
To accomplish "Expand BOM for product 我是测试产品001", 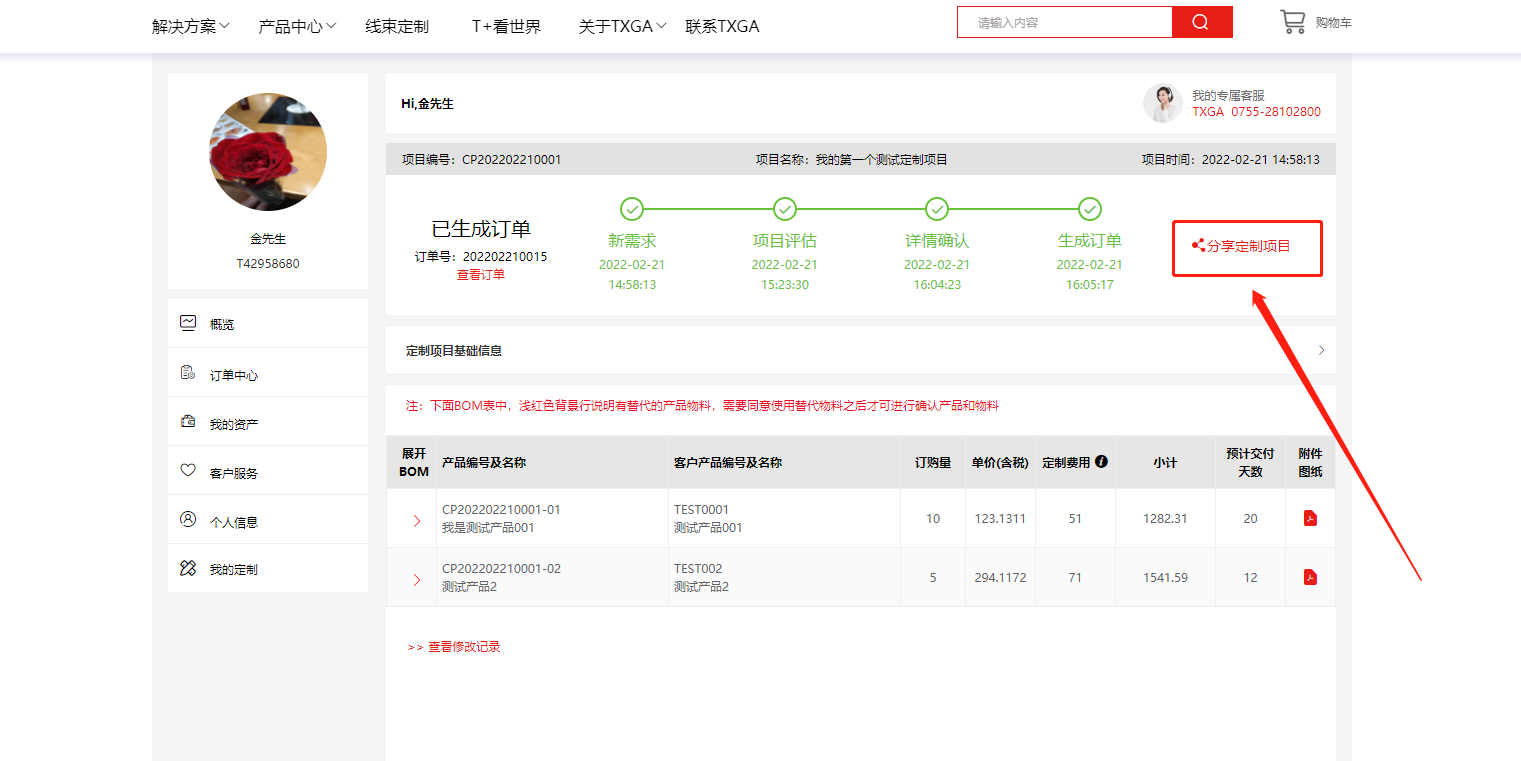I will [417, 520].
